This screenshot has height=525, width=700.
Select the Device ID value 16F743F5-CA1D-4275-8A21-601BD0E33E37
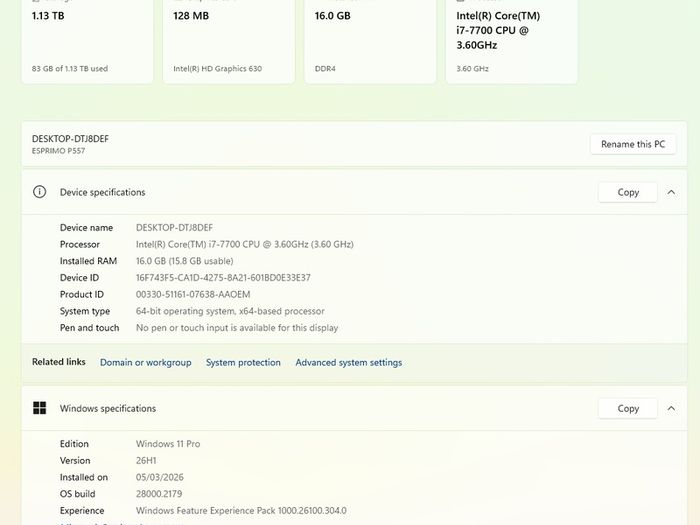[x=223, y=278]
